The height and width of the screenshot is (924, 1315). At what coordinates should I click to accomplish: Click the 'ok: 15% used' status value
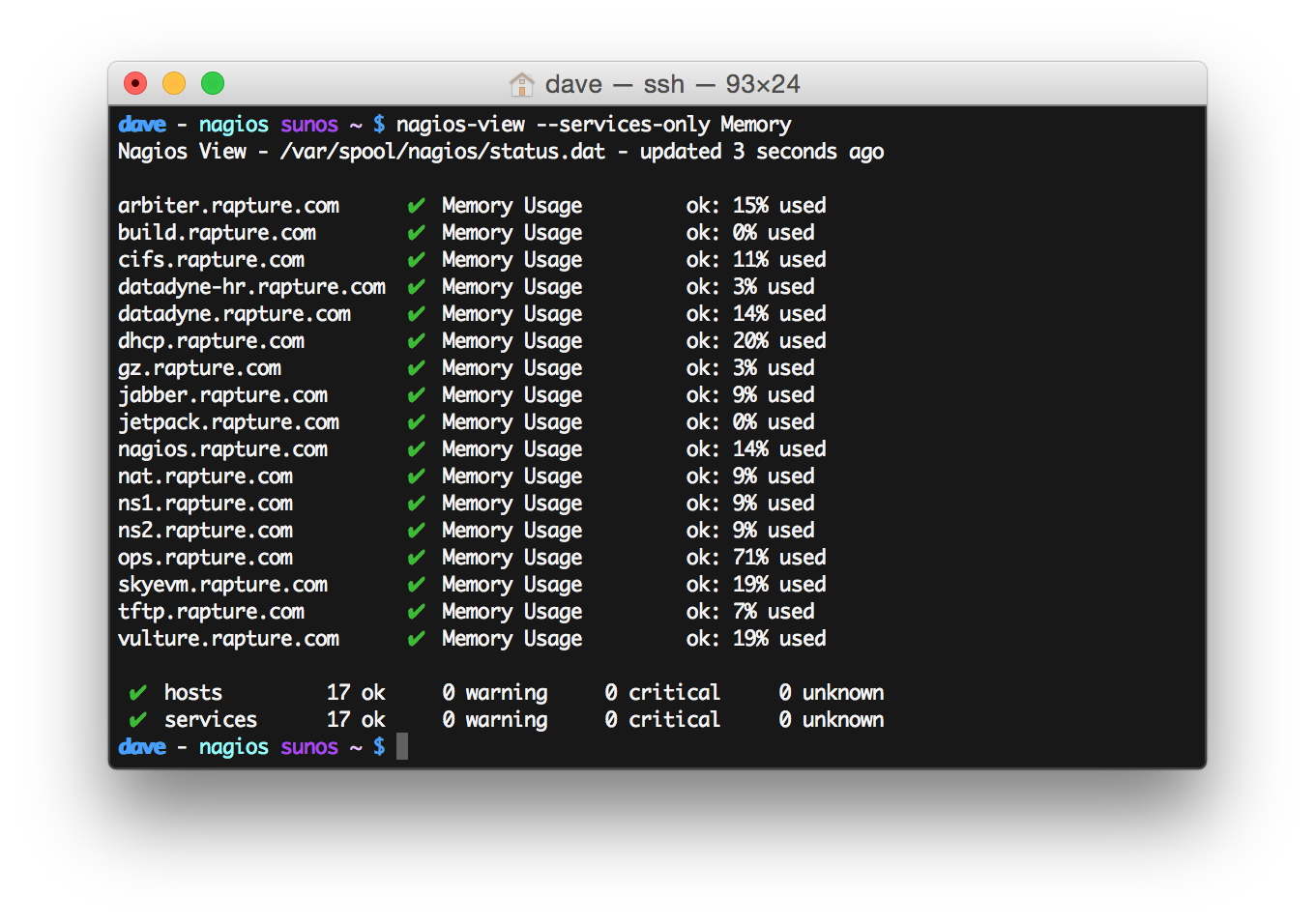click(x=756, y=206)
